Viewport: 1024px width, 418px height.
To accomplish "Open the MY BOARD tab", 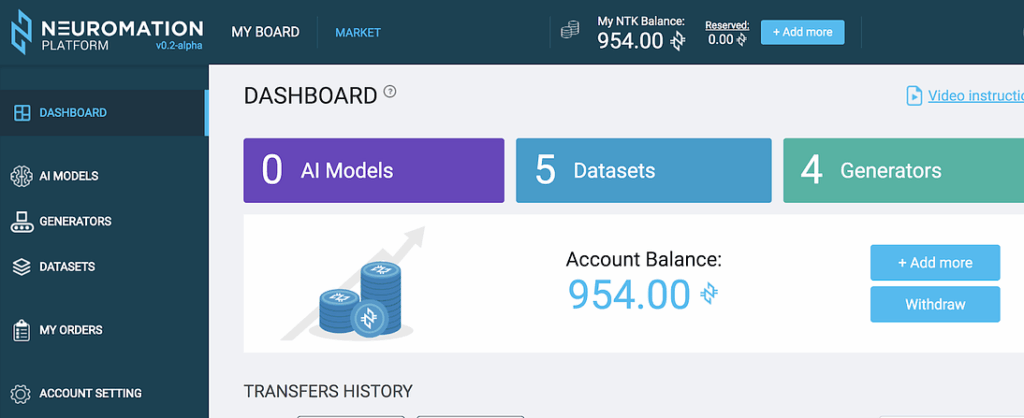I will coord(265,32).
